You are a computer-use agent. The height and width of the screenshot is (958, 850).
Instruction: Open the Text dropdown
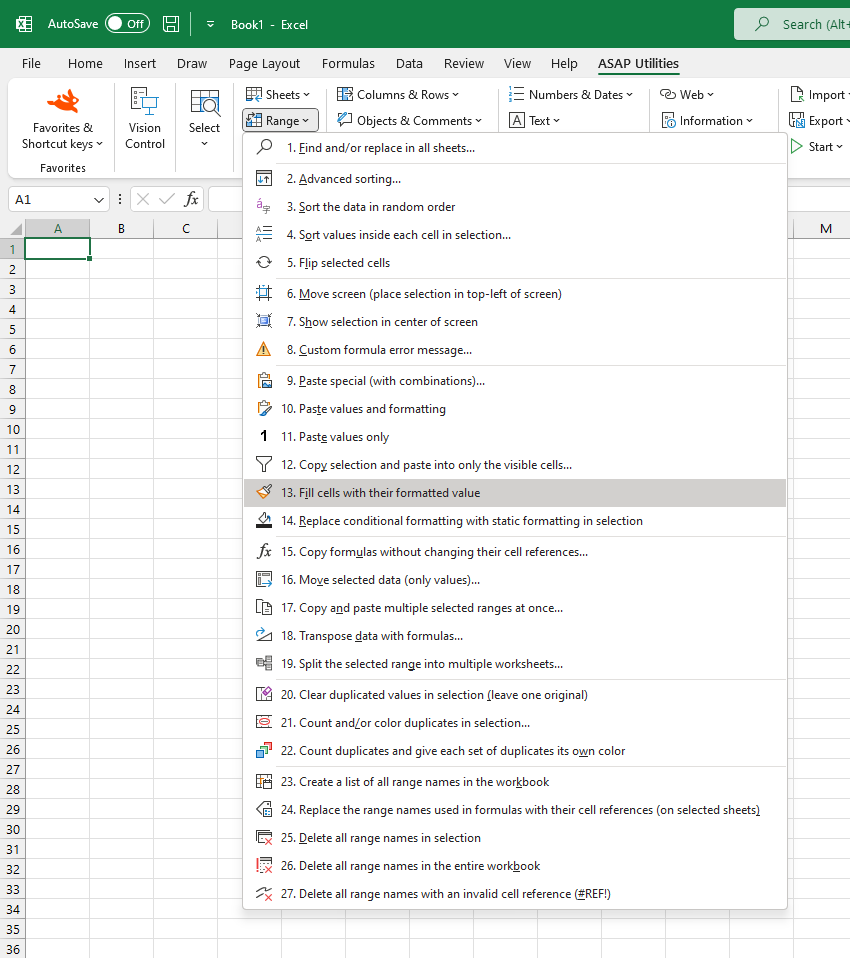pyautogui.click(x=535, y=120)
